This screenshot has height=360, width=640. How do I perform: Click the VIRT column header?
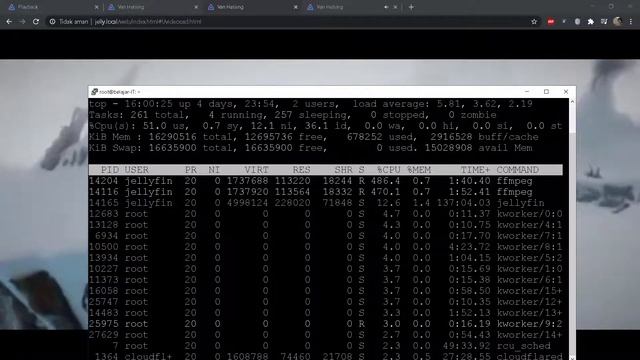256,170
